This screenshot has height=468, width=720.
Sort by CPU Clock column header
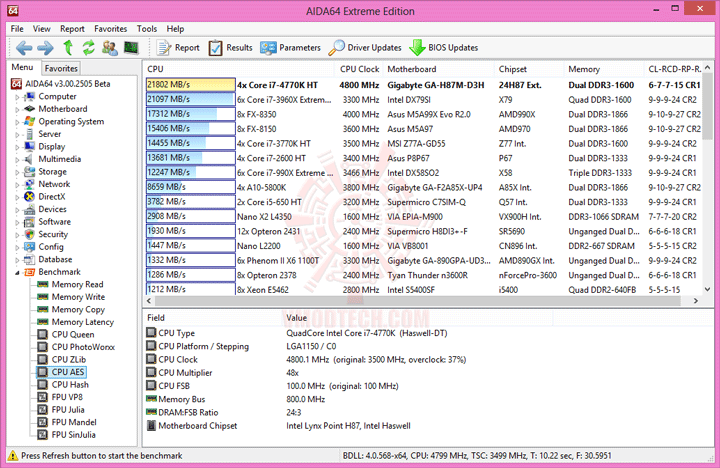360,69
